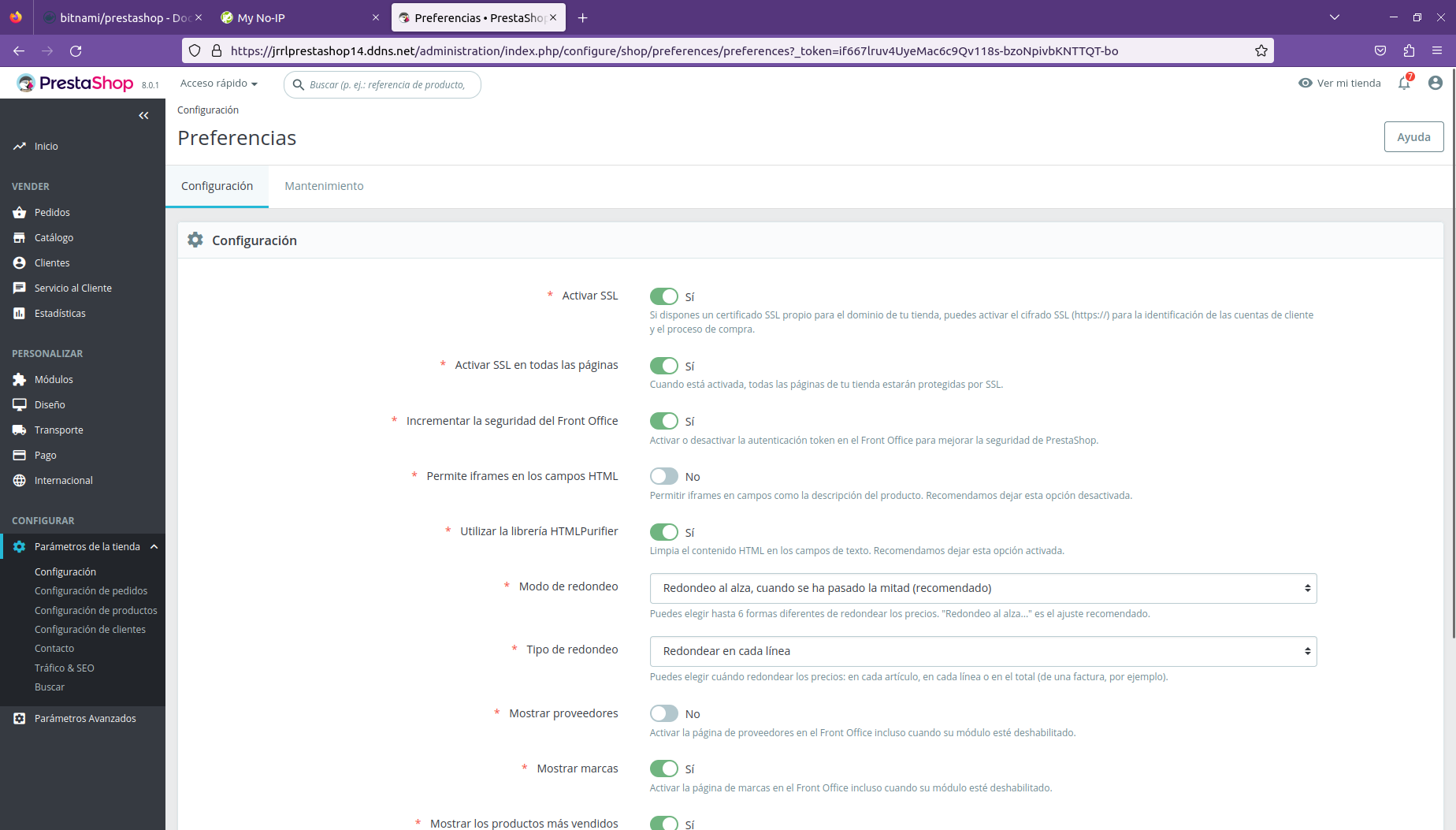Click the Inicio trend icon
1456x830 pixels.
20,146
